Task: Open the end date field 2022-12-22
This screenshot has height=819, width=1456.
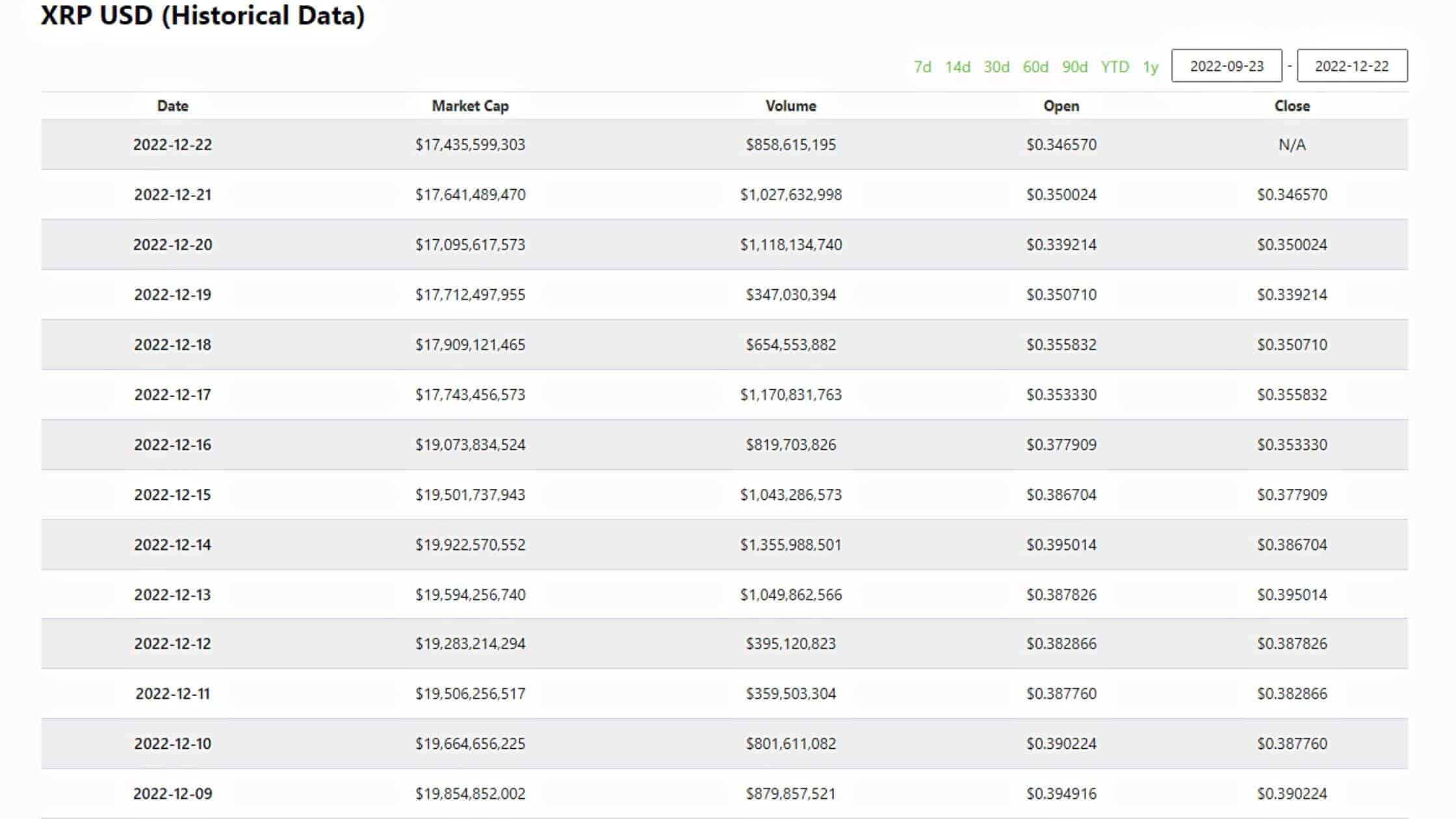Action: pyautogui.click(x=1352, y=66)
